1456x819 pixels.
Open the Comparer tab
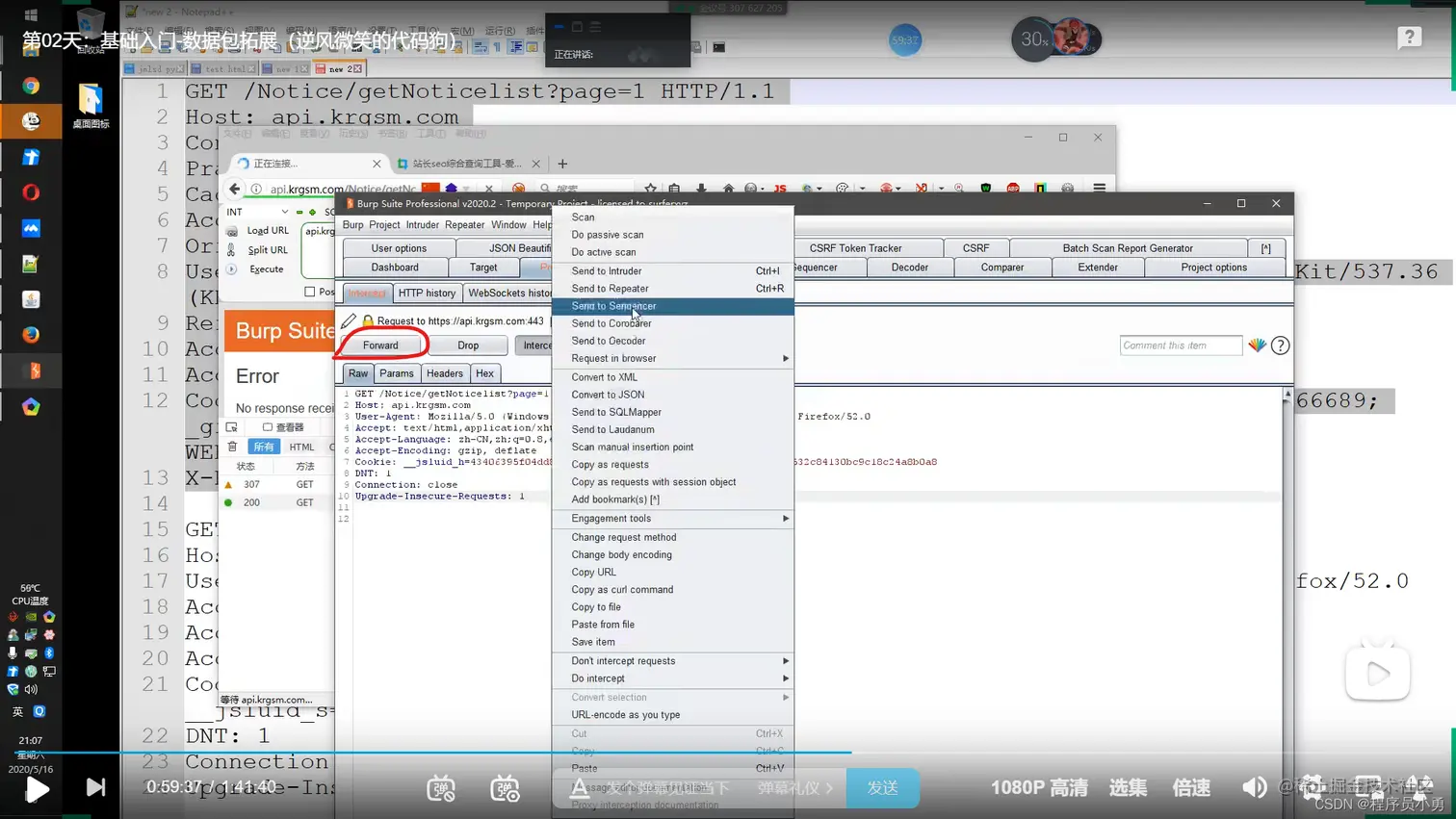tap(1002, 268)
